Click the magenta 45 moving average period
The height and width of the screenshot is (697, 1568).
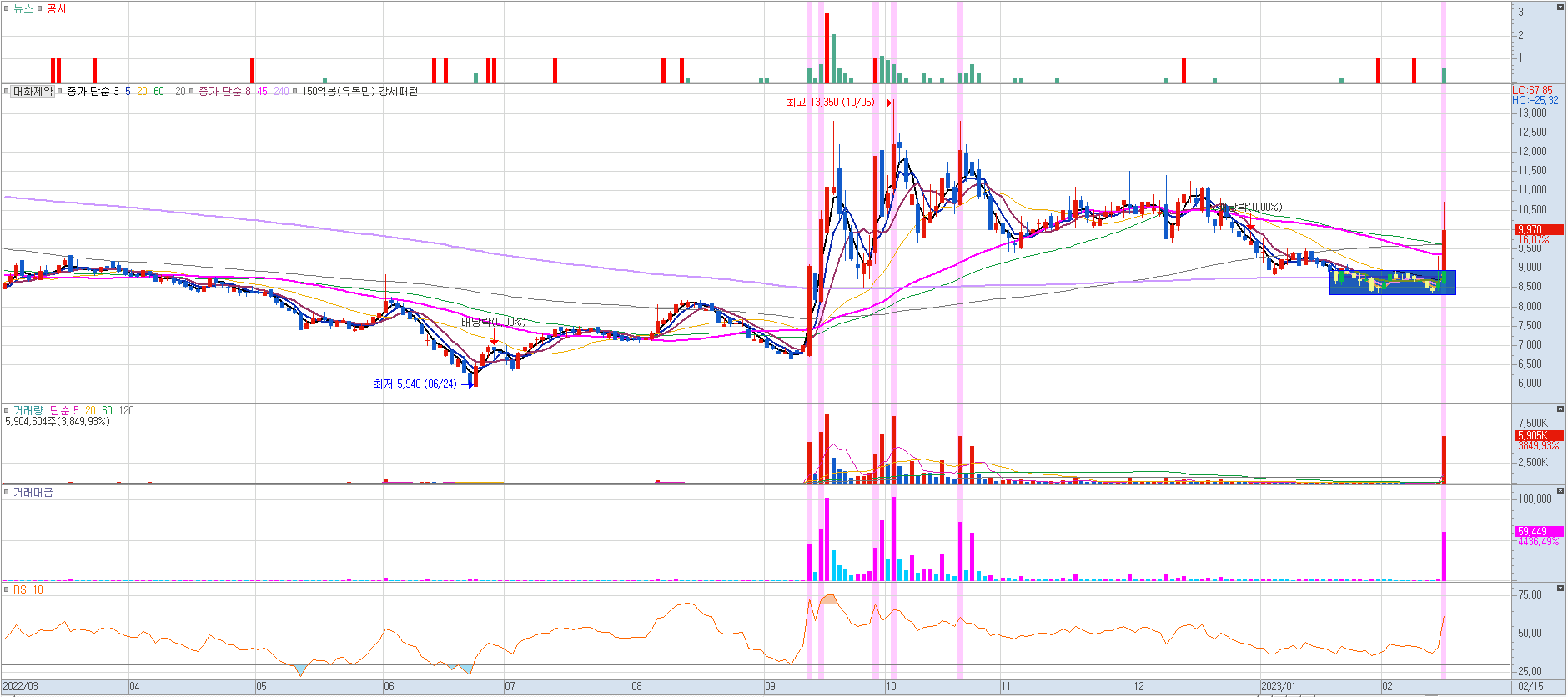[262, 91]
